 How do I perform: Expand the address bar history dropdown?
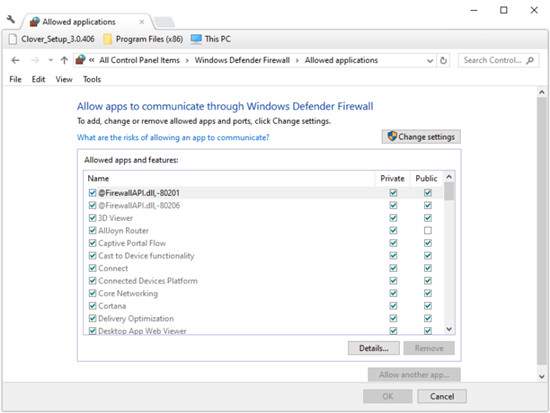tap(430, 60)
